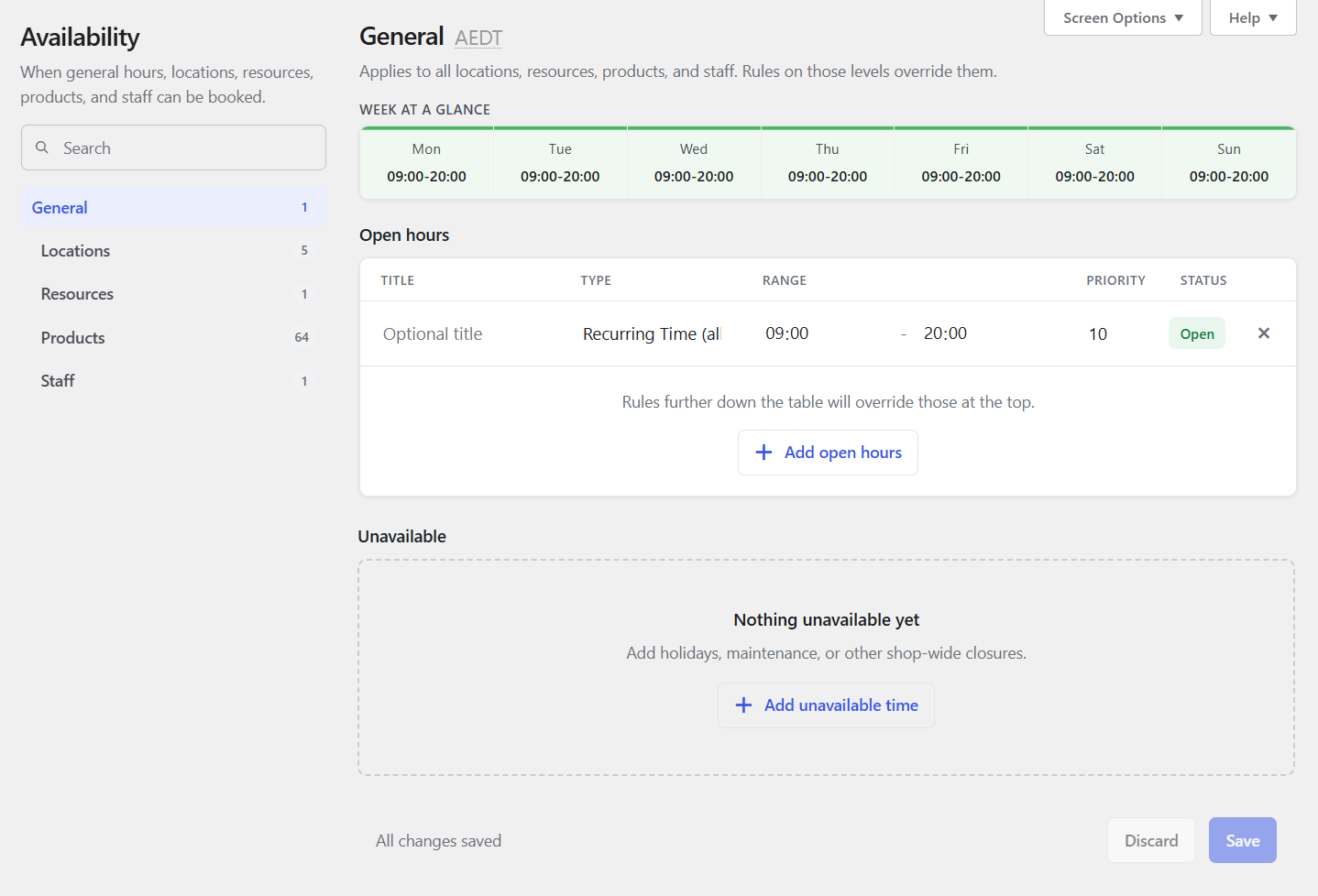Click the Sat column in week at a glance
Image resolution: width=1318 pixels, height=896 pixels.
point(1094,163)
